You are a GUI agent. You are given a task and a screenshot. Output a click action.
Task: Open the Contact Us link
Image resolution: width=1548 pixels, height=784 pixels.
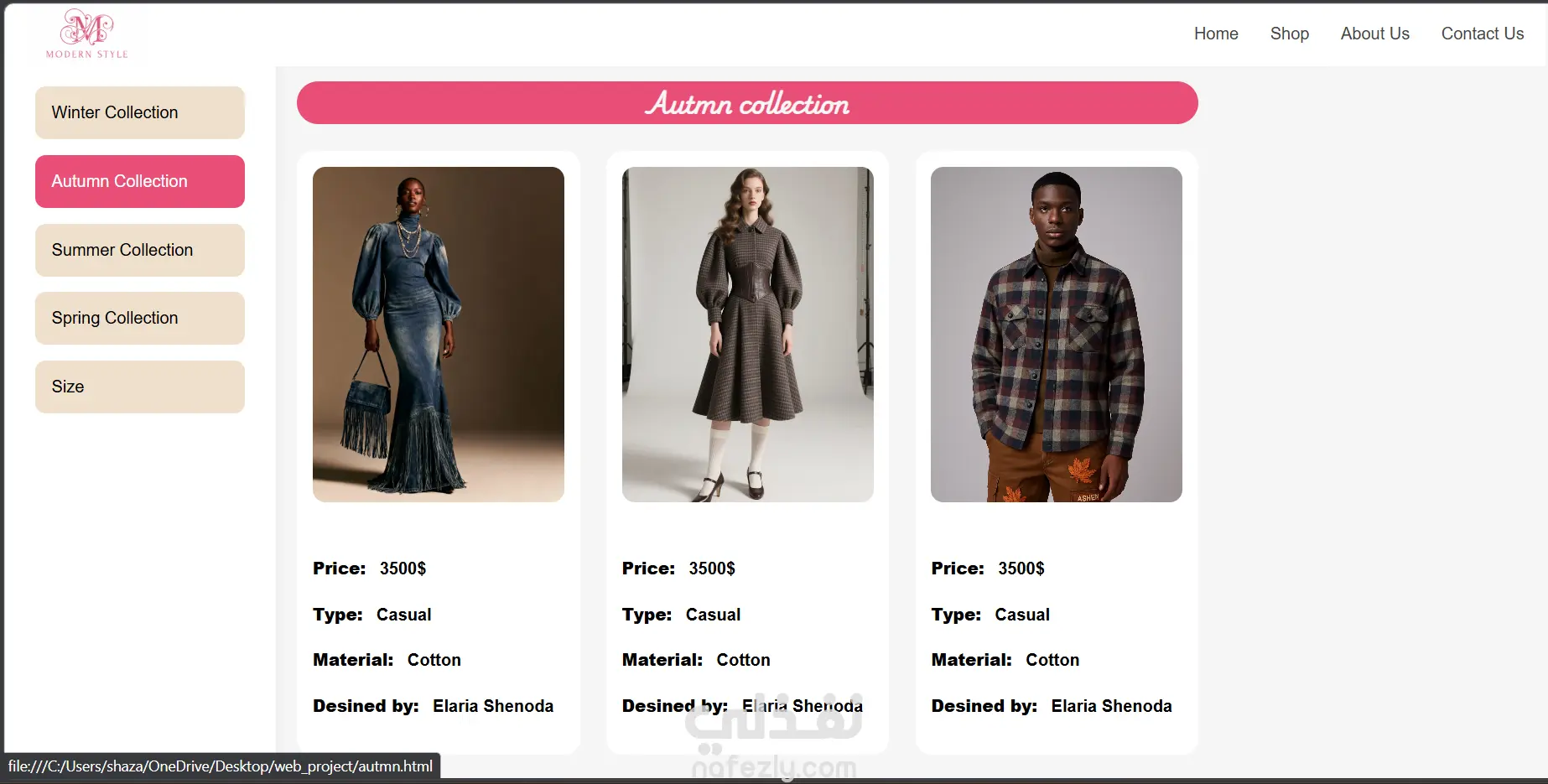click(x=1482, y=34)
